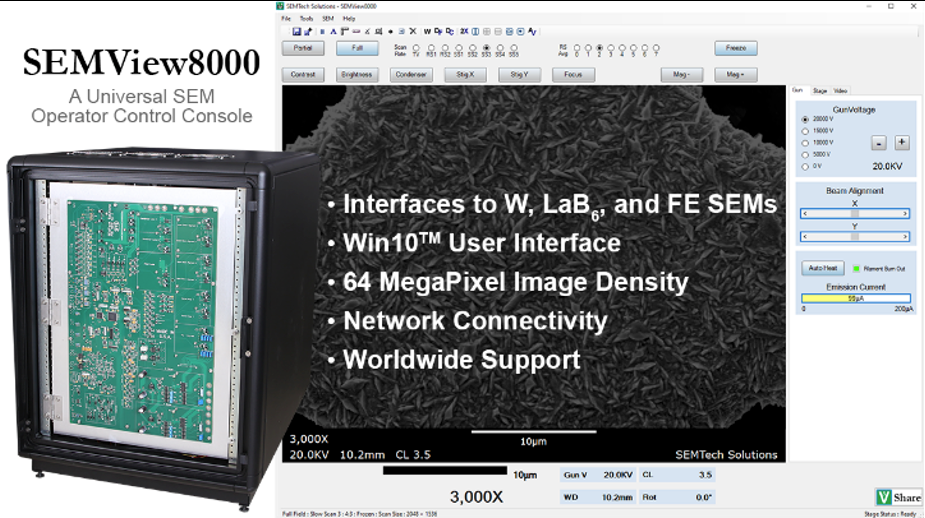Click the Save disk icon in toolbar
Screen dimensions: 925x518
297,31
